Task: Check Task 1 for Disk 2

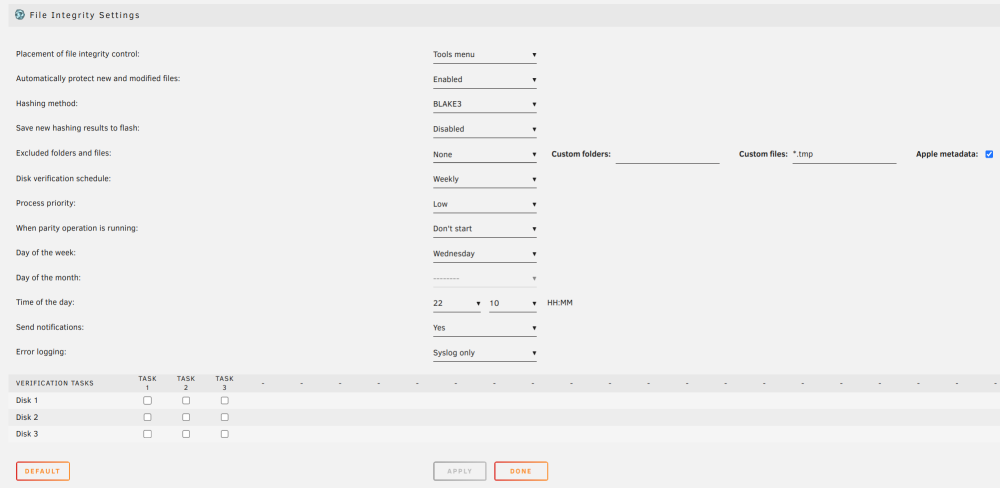Action: coord(147,417)
